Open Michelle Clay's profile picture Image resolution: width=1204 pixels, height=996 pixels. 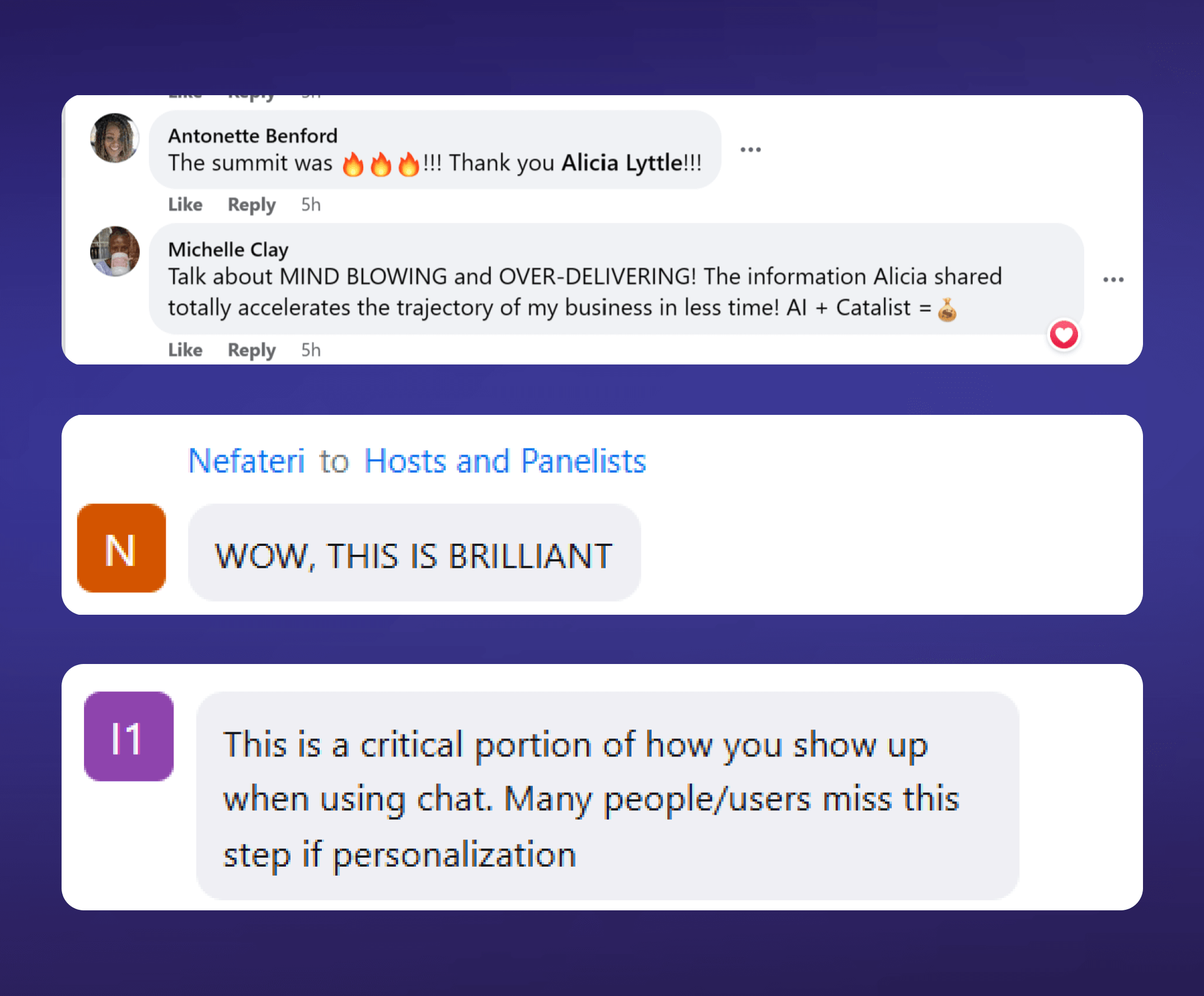115,251
